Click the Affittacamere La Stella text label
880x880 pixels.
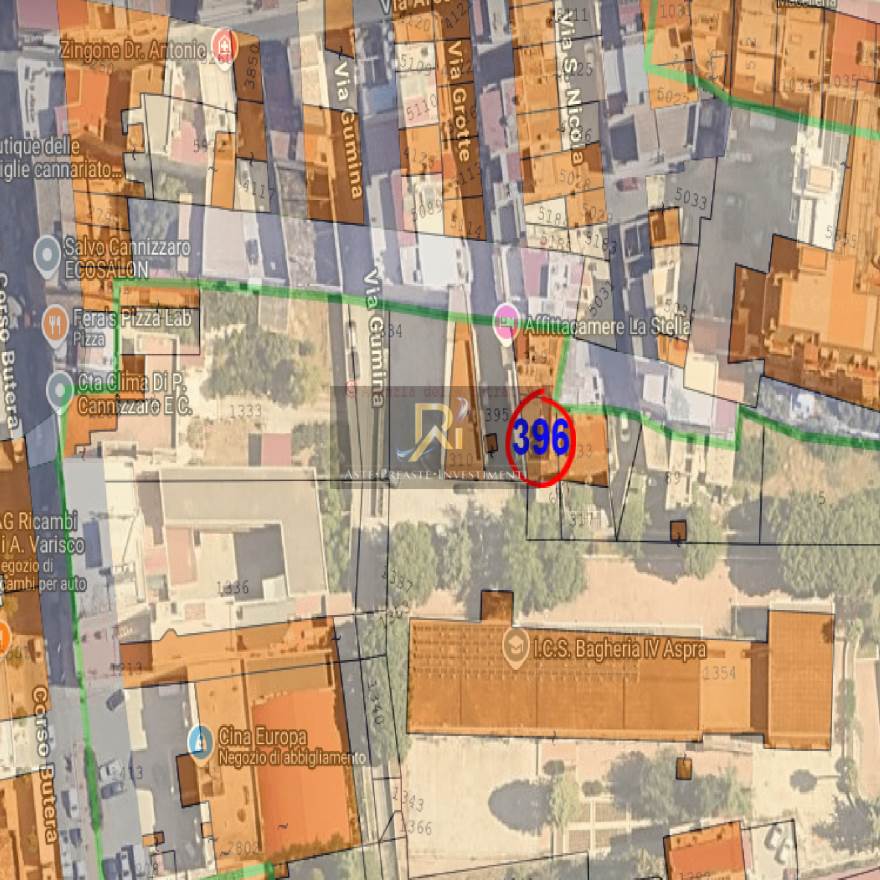tap(607, 326)
